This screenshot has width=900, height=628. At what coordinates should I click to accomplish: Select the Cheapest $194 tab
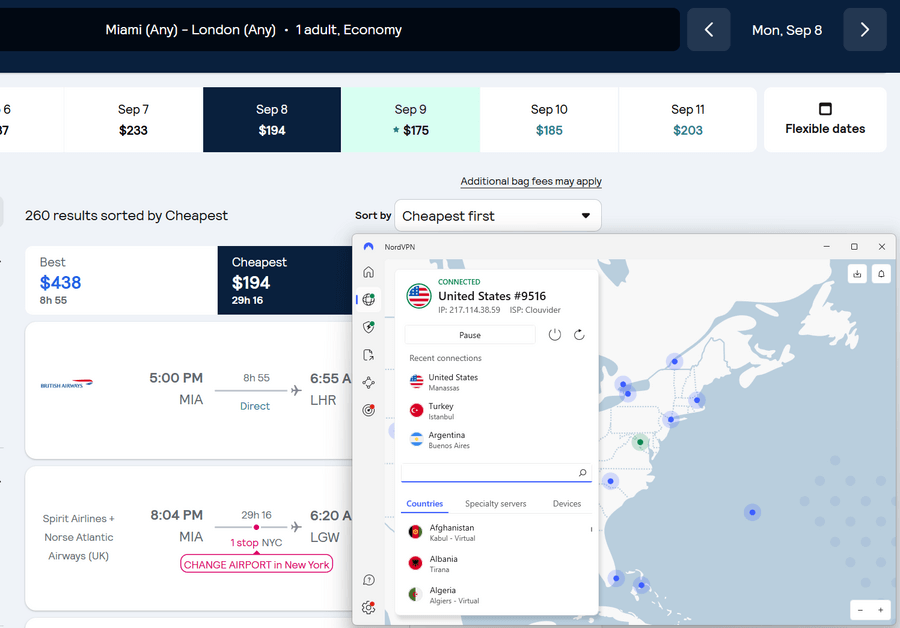(285, 281)
